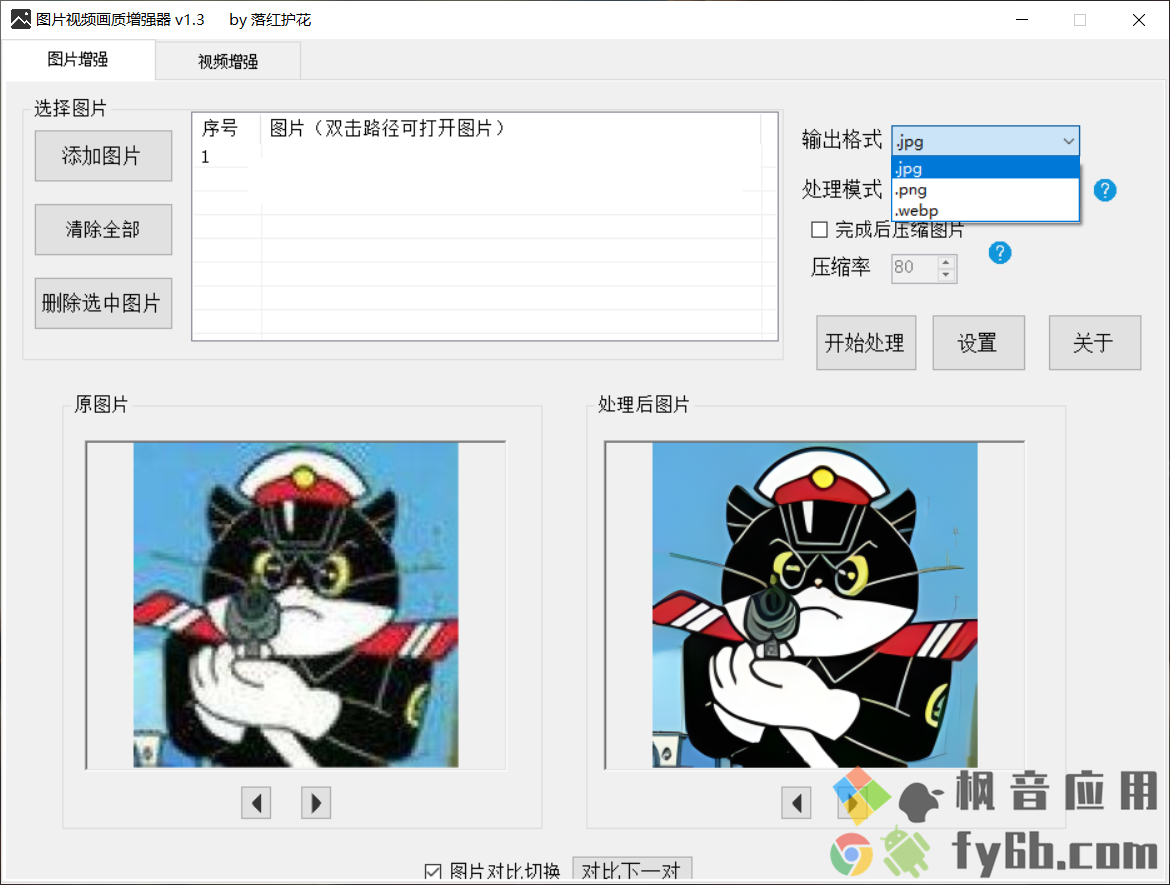Decrease 压缩率 with the down stepper arrow
The width and height of the screenshot is (1170, 885).
pyautogui.click(x=946, y=275)
